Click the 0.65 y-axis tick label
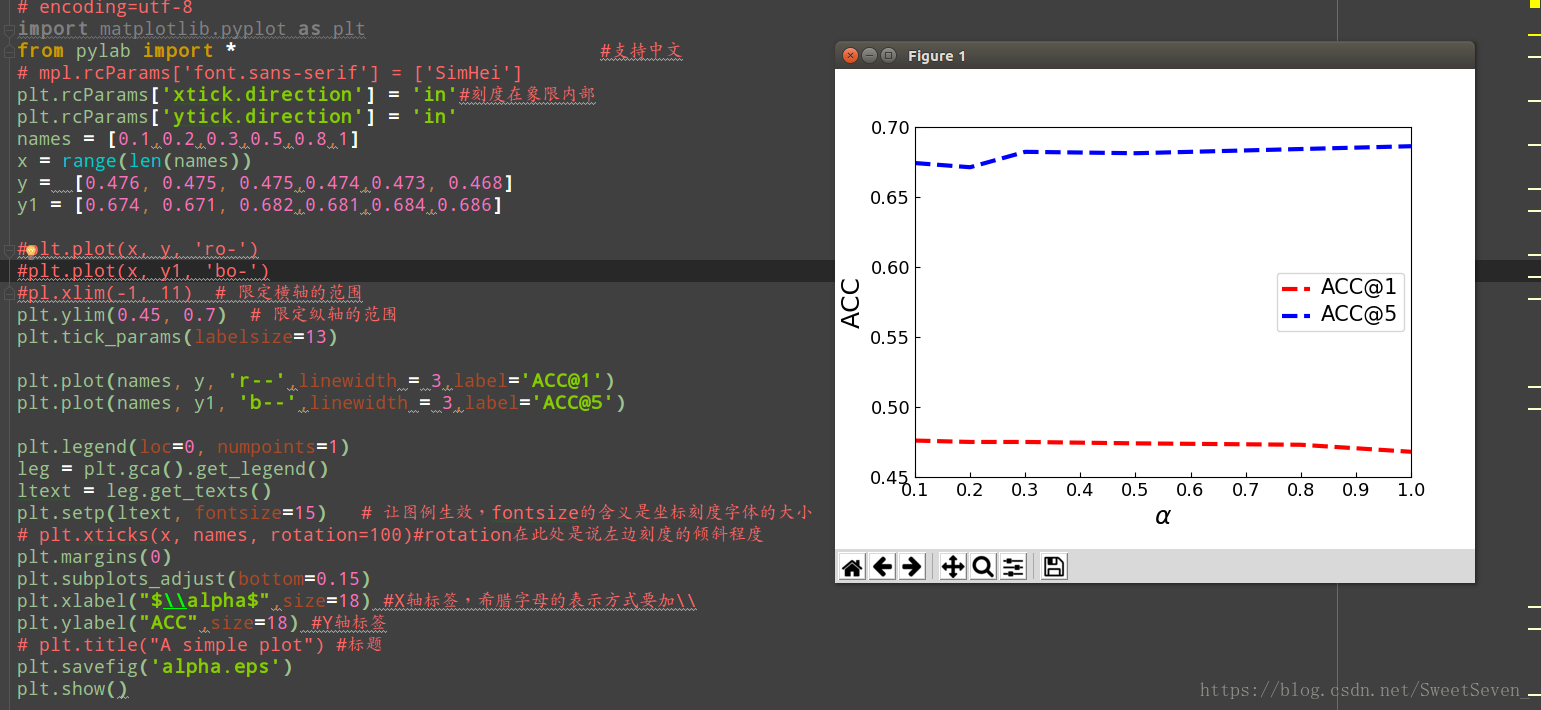 890,198
